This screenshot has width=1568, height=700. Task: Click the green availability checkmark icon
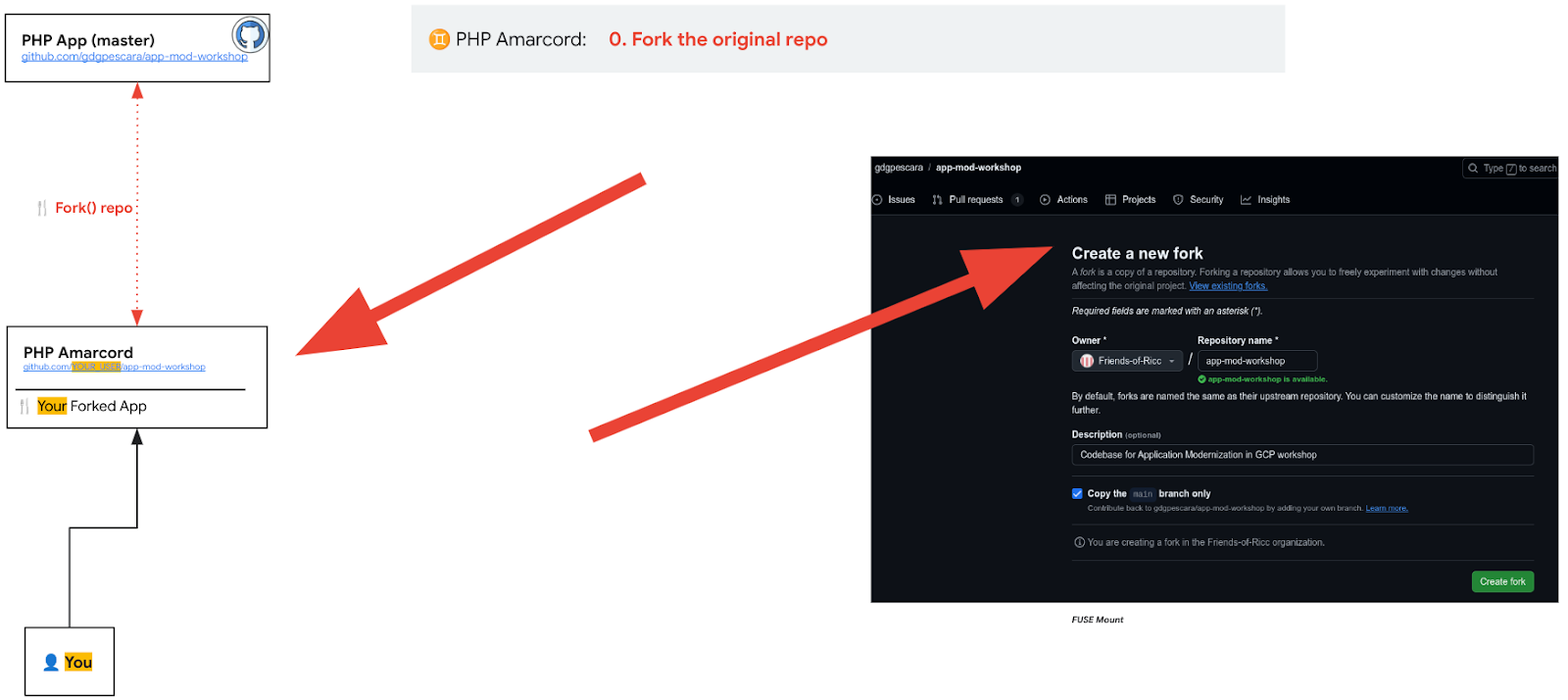(1201, 379)
